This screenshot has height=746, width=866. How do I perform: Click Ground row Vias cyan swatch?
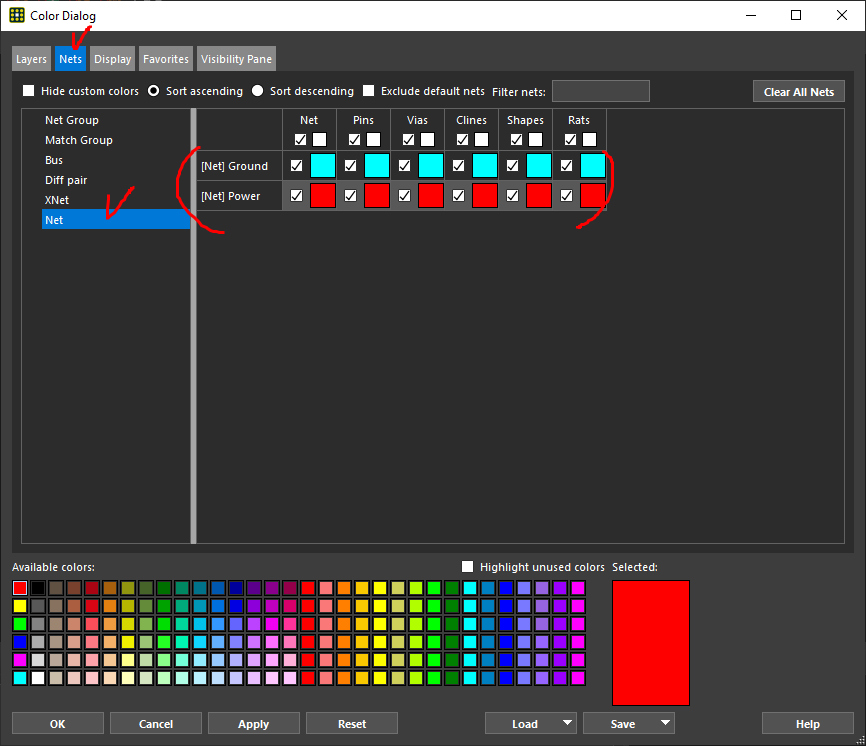431,166
